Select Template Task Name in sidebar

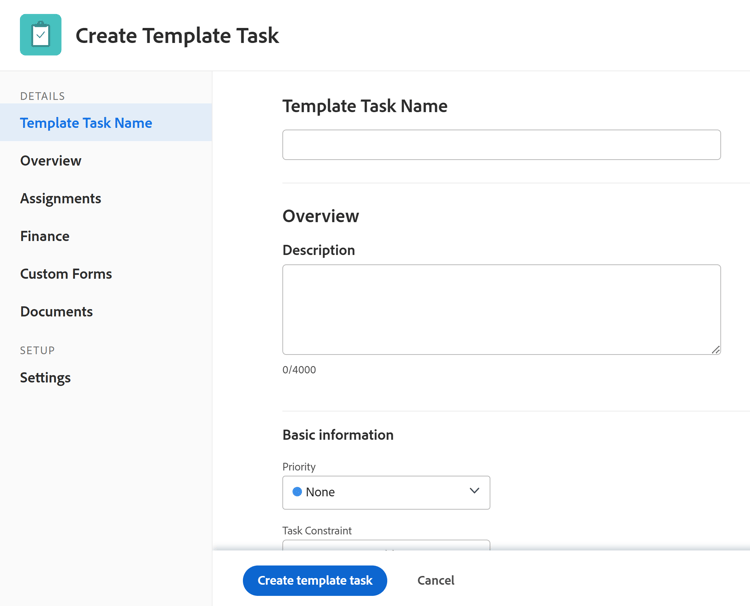(x=106, y=122)
